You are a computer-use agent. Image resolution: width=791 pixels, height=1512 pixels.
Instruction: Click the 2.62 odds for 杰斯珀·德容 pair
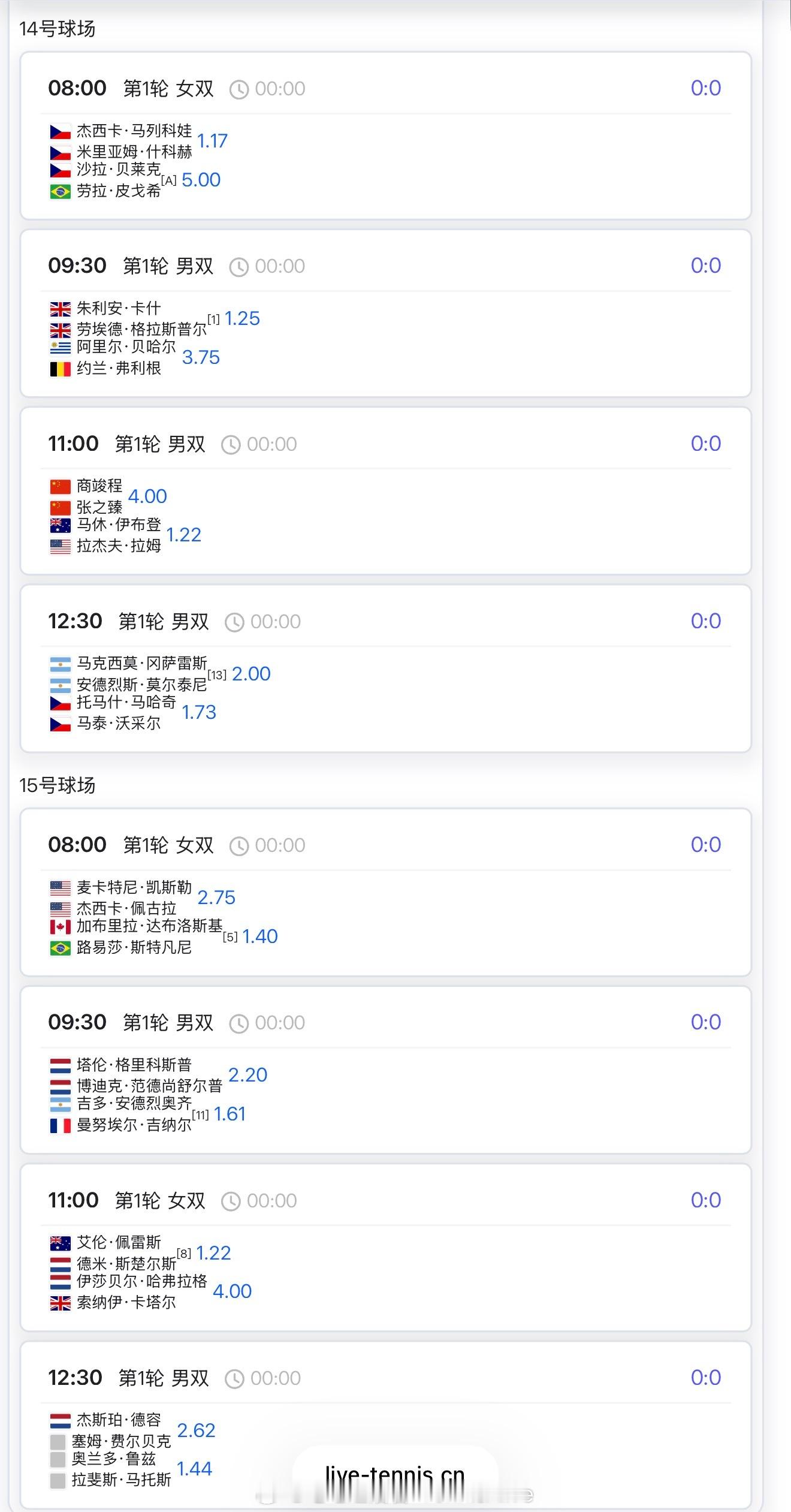196,1430
